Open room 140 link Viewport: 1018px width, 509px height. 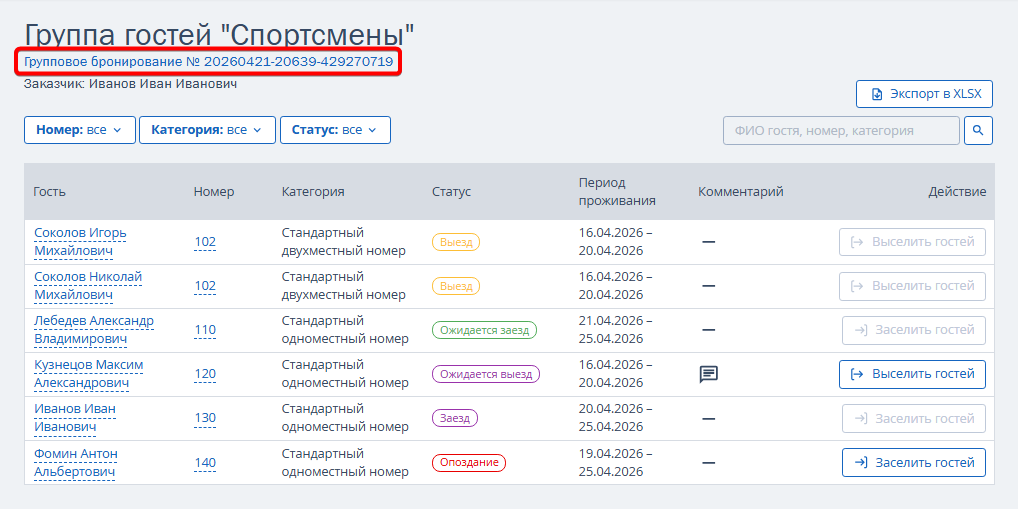point(205,463)
